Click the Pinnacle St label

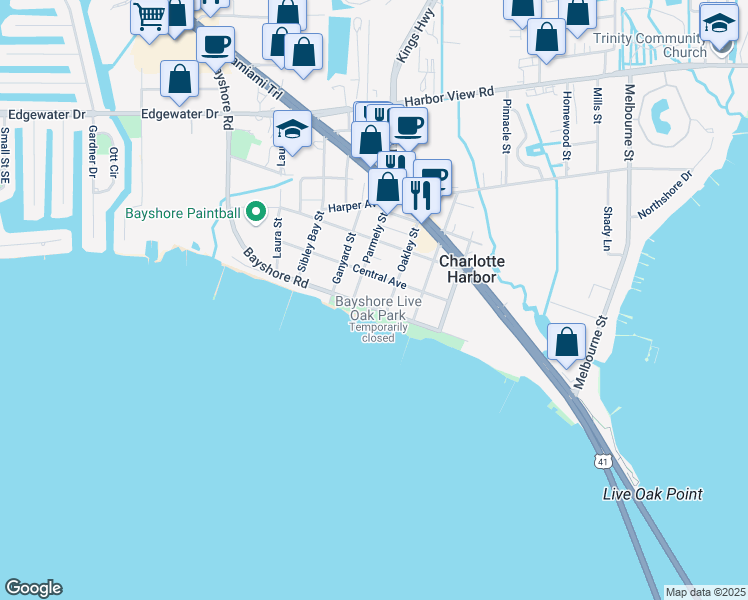click(x=507, y=126)
